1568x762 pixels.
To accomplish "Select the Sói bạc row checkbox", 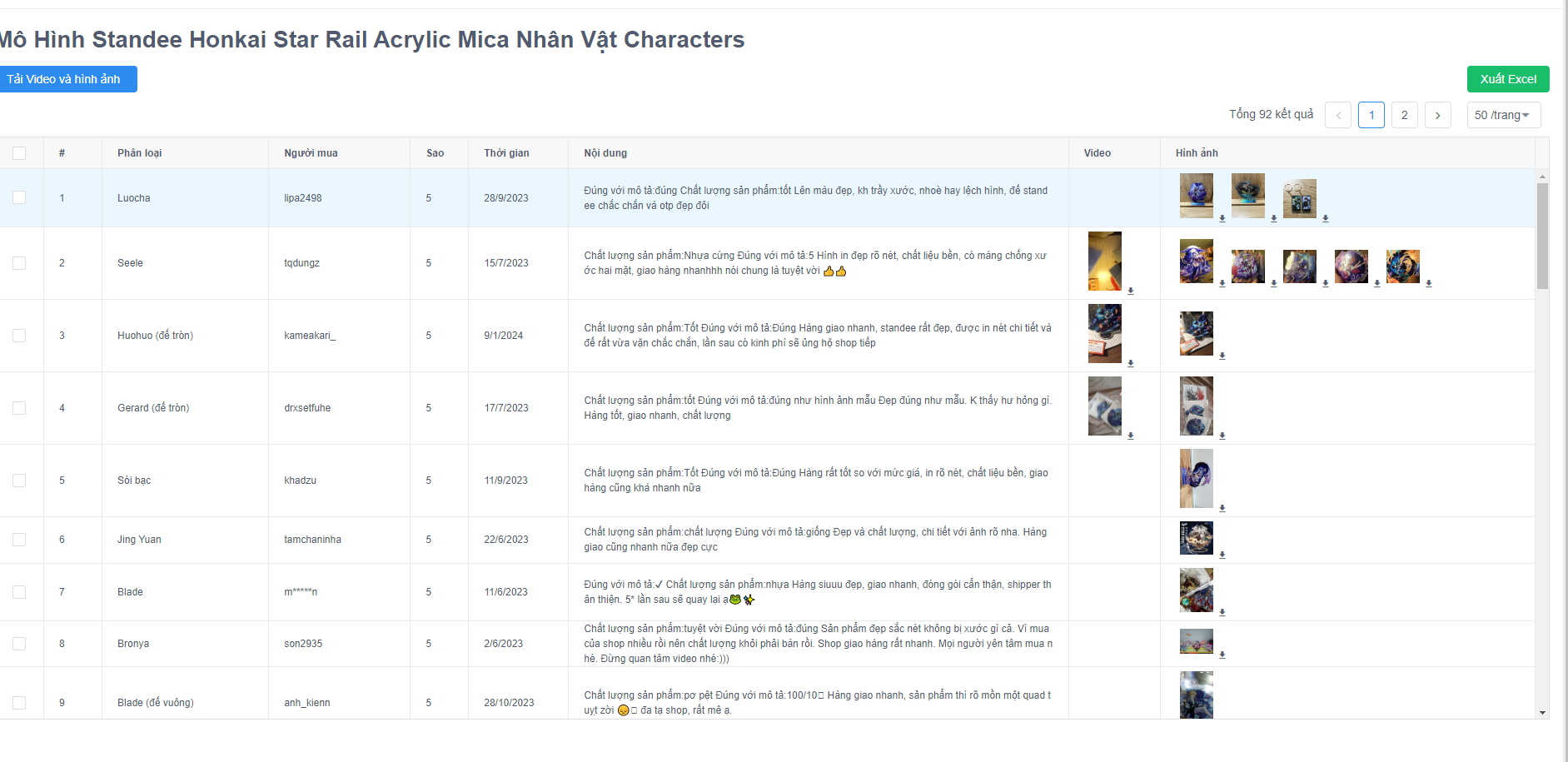I will coord(19,481).
